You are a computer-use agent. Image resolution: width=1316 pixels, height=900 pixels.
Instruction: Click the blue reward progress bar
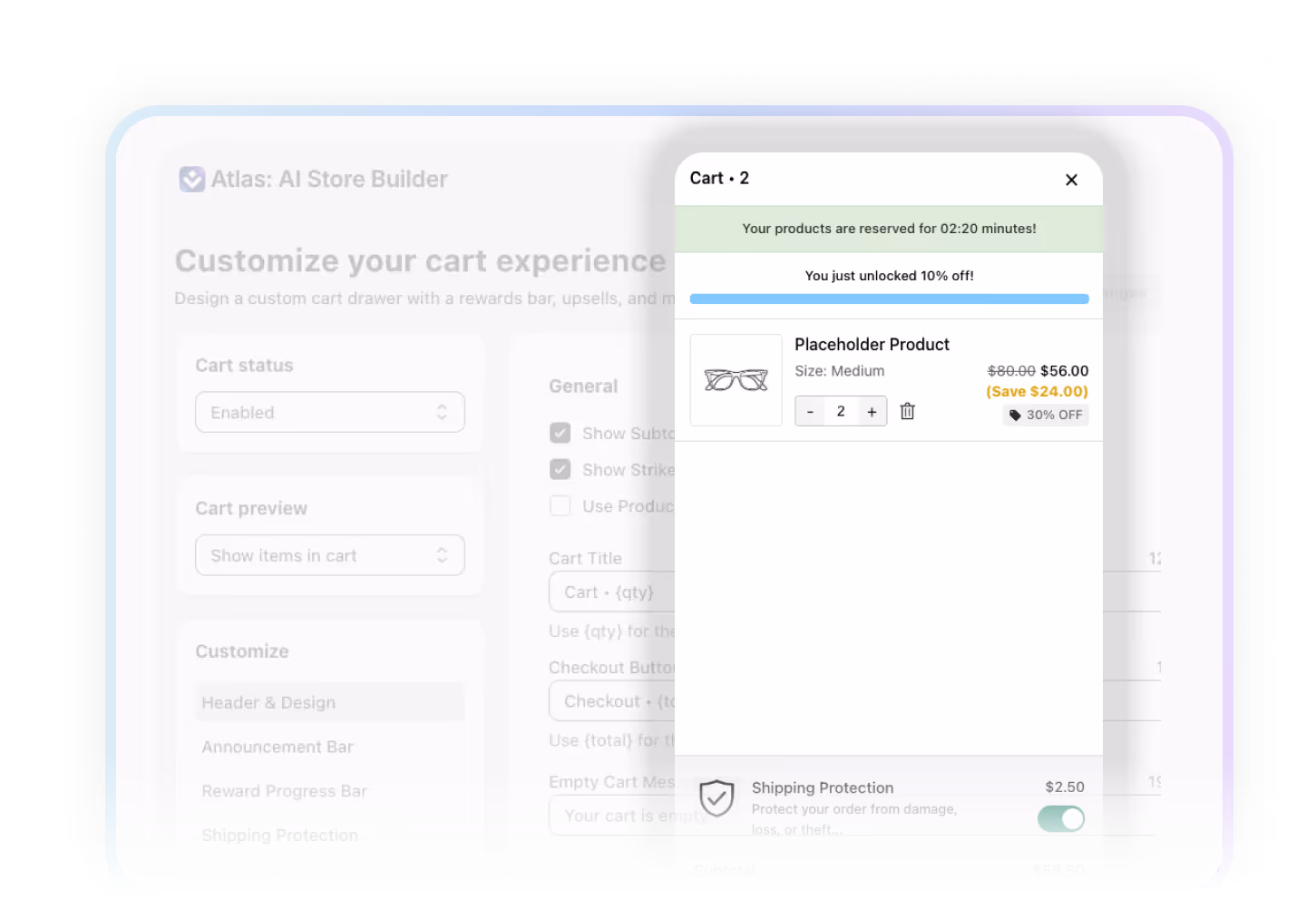[x=889, y=298]
